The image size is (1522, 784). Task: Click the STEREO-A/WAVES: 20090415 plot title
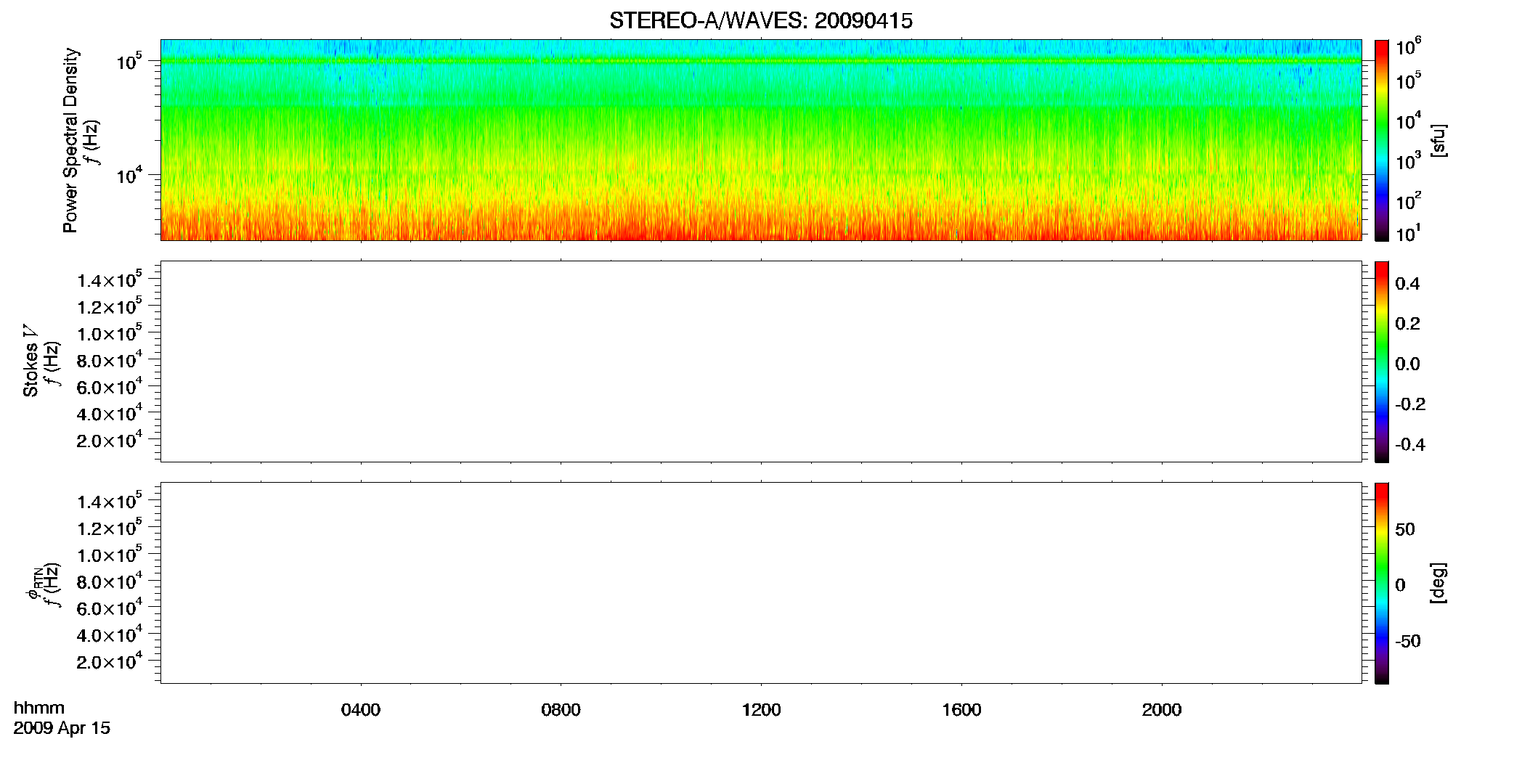click(761, 21)
